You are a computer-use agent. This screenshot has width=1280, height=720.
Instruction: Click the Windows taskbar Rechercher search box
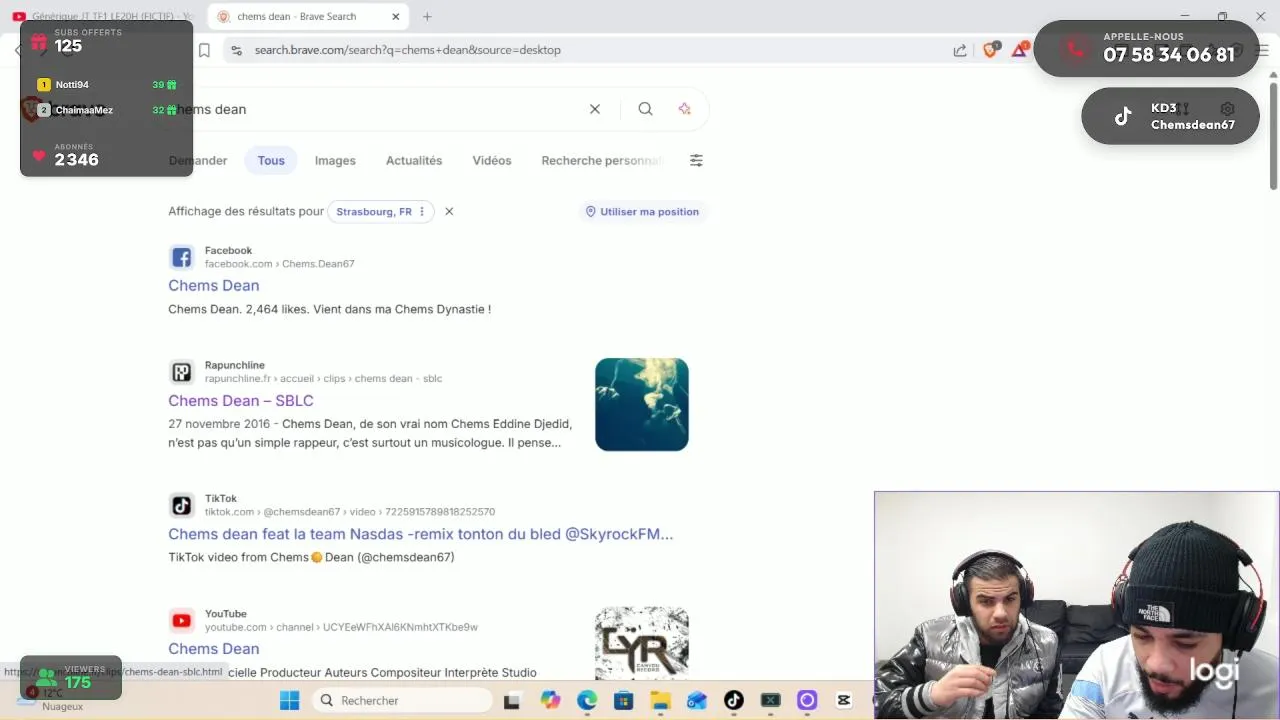pyautogui.click(x=400, y=701)
